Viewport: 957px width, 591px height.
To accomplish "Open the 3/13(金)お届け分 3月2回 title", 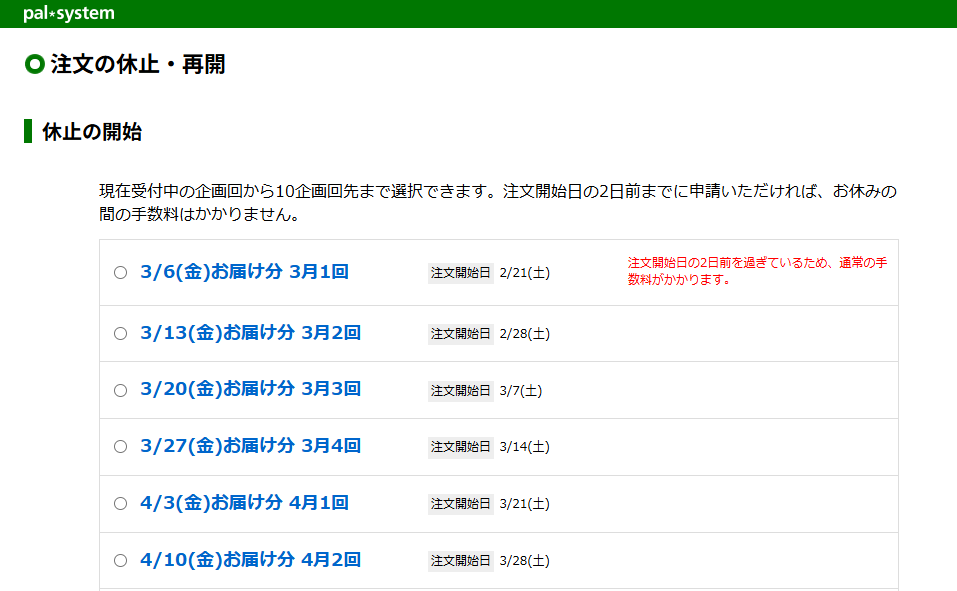I will coord(250,333).
